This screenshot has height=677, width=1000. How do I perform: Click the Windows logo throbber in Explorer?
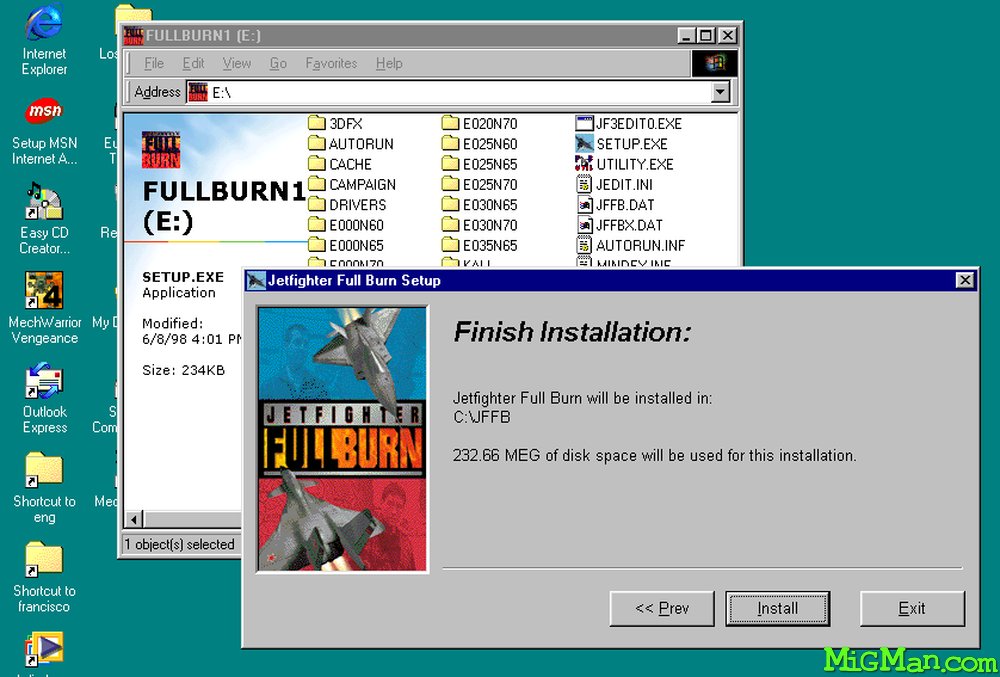tap(714, 63)
